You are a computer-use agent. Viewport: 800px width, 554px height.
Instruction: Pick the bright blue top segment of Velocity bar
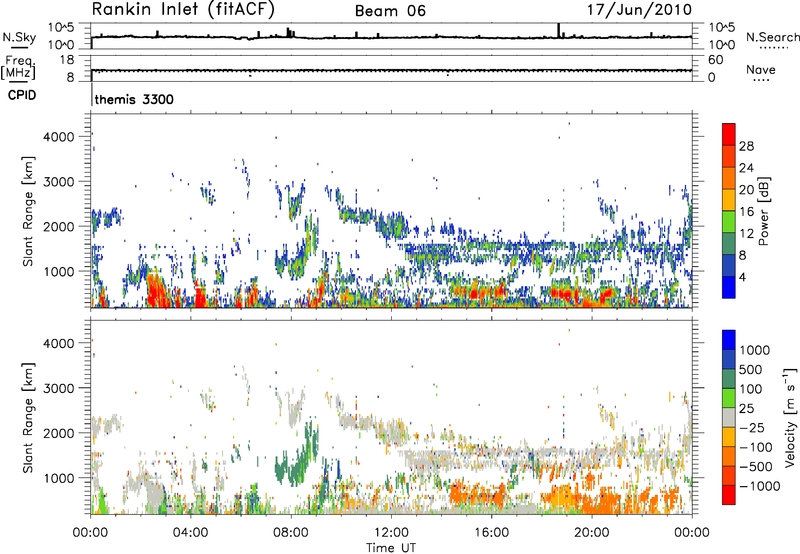click(729, 340)
